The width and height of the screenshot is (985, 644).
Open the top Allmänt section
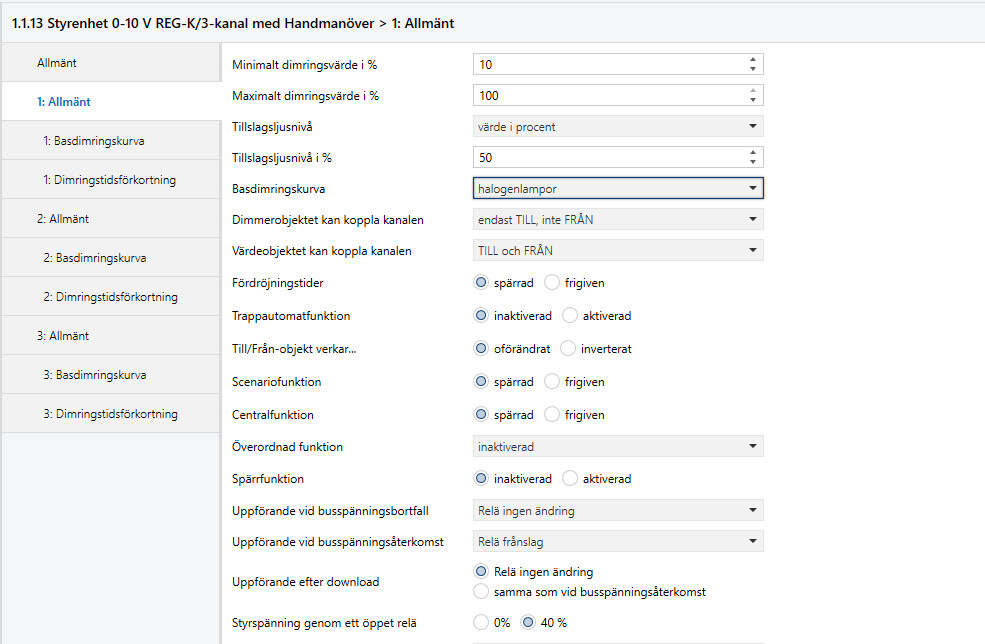[x=58, y=63]
